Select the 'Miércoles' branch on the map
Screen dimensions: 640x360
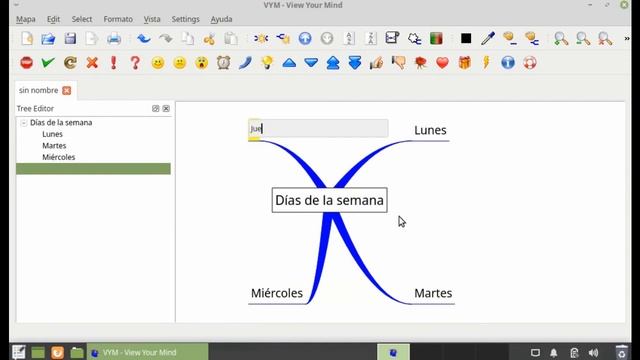point(277,293)
